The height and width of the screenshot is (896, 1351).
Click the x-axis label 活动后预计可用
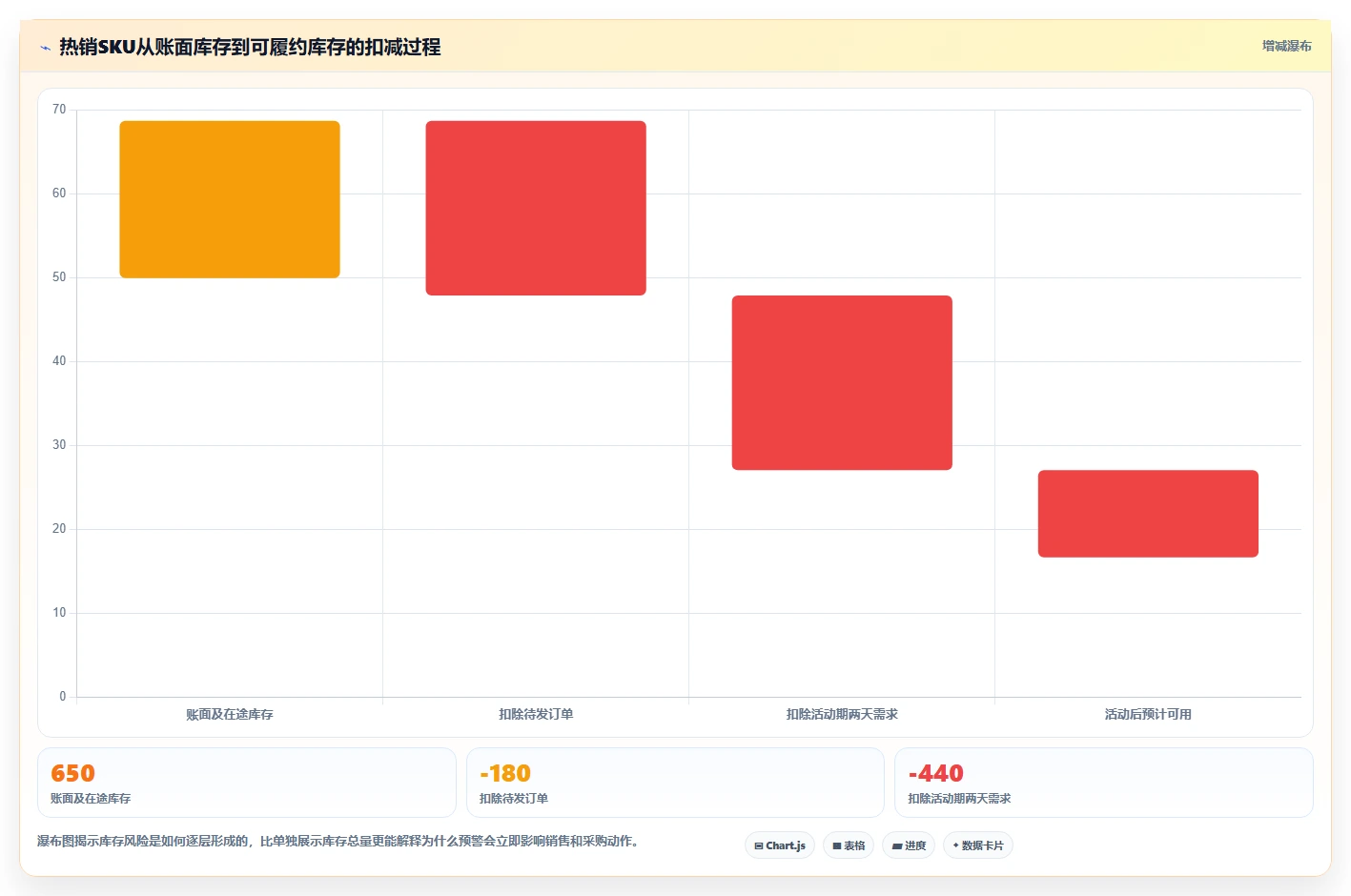(x=1148, y=714)
